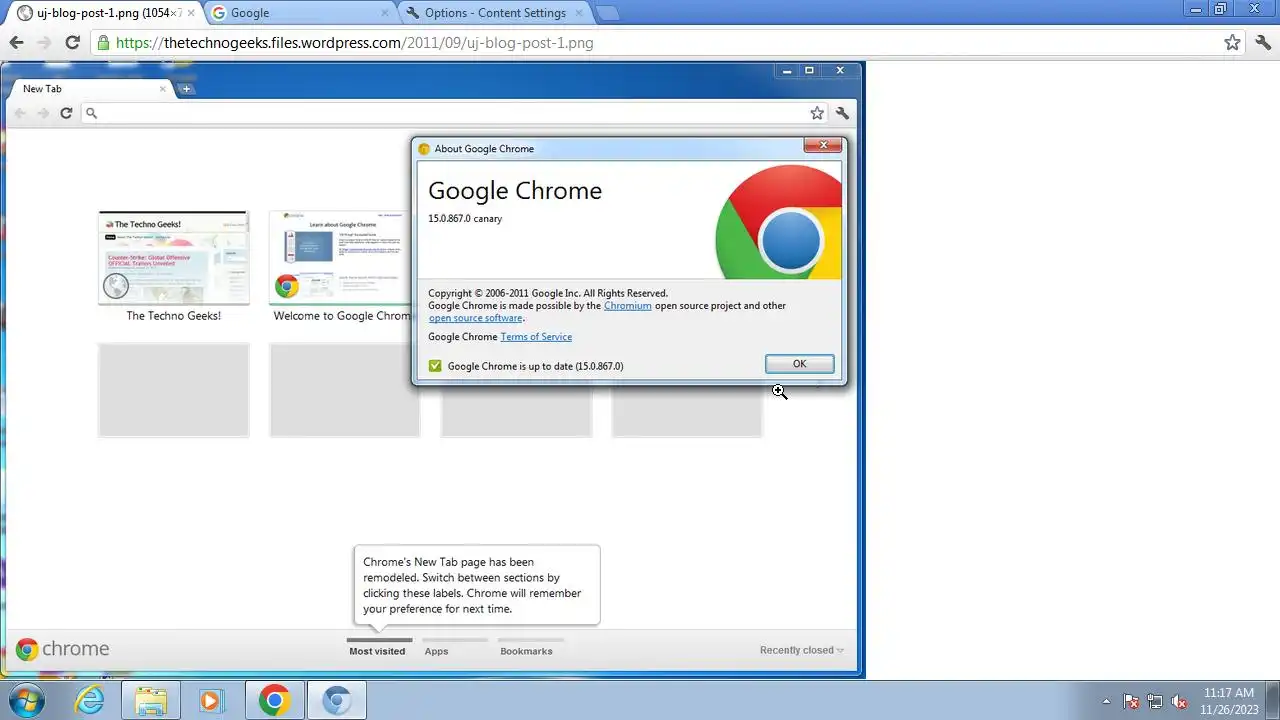The width and height of the screenshot is (1280, 720).
Task: Click the pictured browser's back arrow
Action: (x=20, y=113)
